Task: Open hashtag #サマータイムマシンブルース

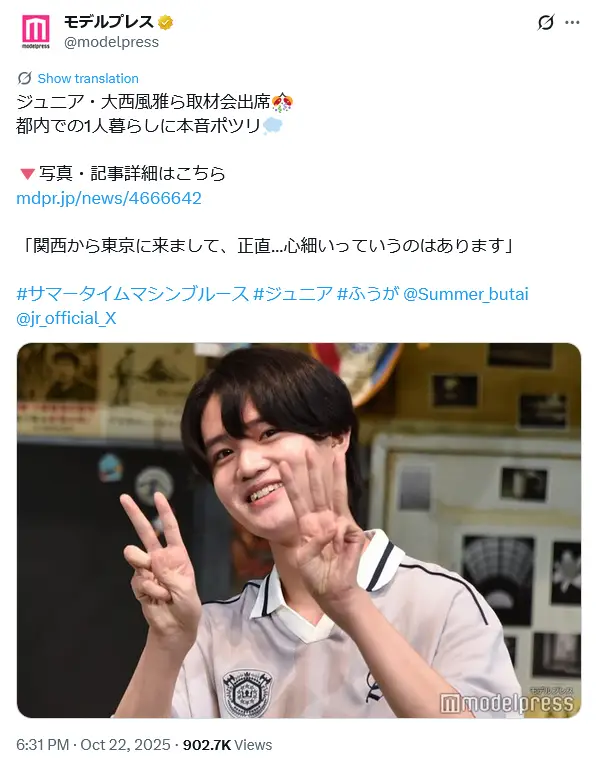Action: click(133, 294)
